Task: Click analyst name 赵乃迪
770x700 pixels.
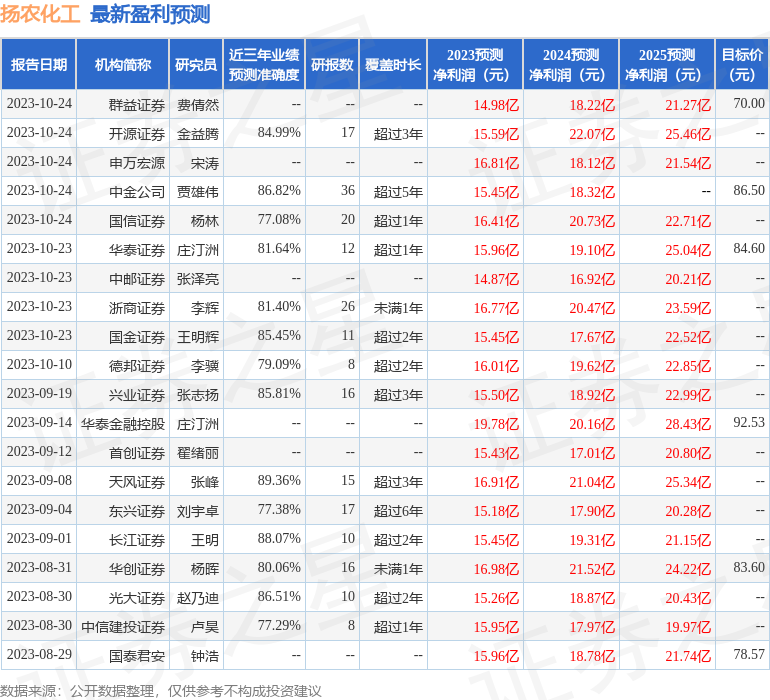Action: pyautogui.click(x=197, y=597)
